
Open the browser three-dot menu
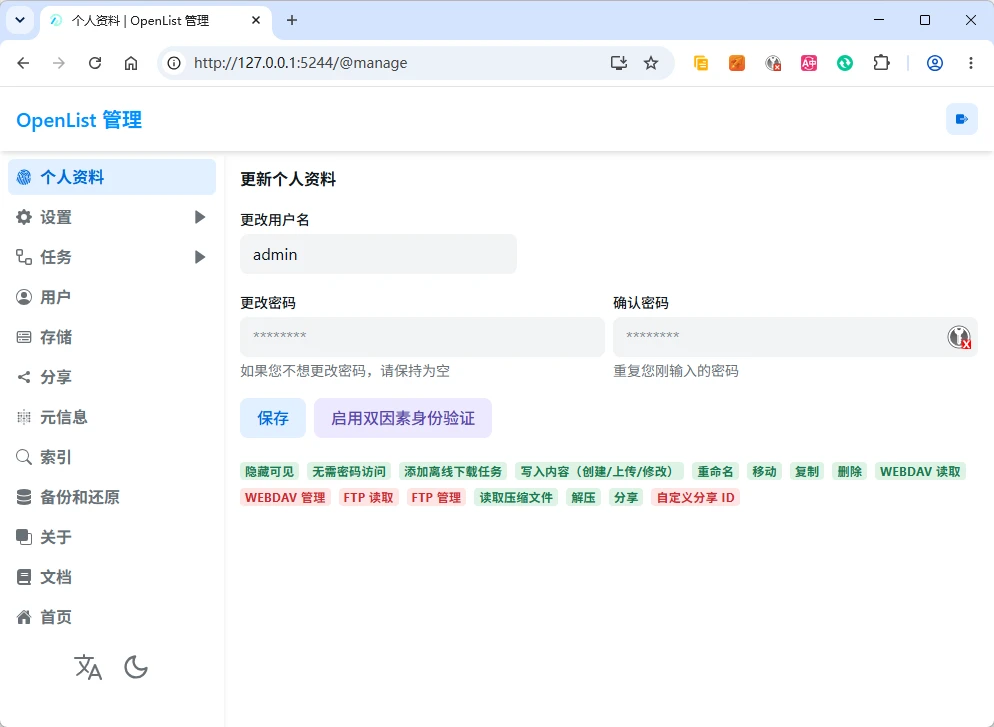click(971, 63)
